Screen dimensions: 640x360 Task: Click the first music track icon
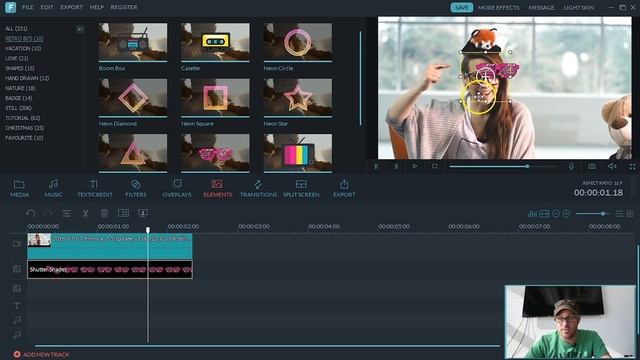coord(17,320)
